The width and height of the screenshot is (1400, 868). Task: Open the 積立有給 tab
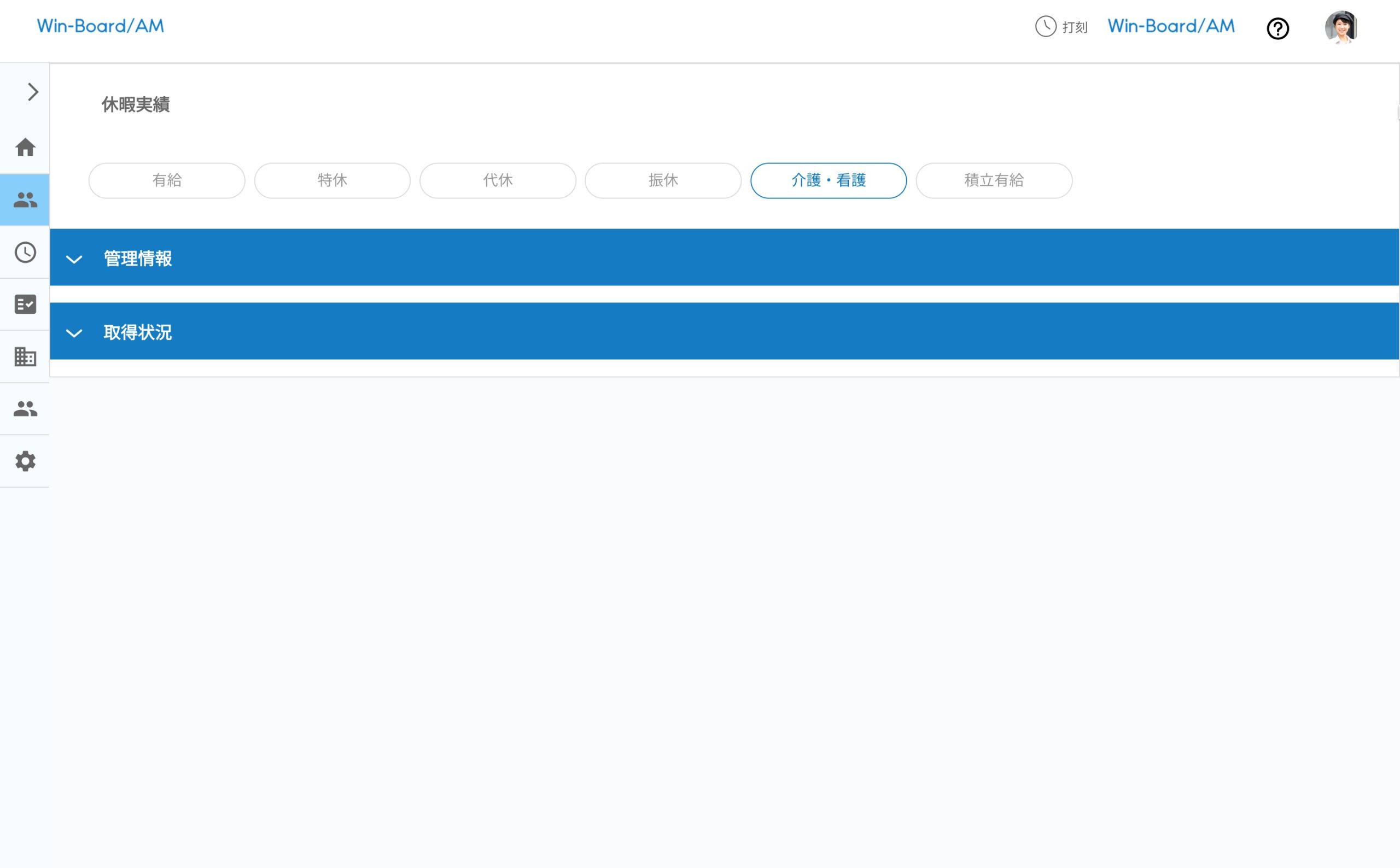click(994, 181)
